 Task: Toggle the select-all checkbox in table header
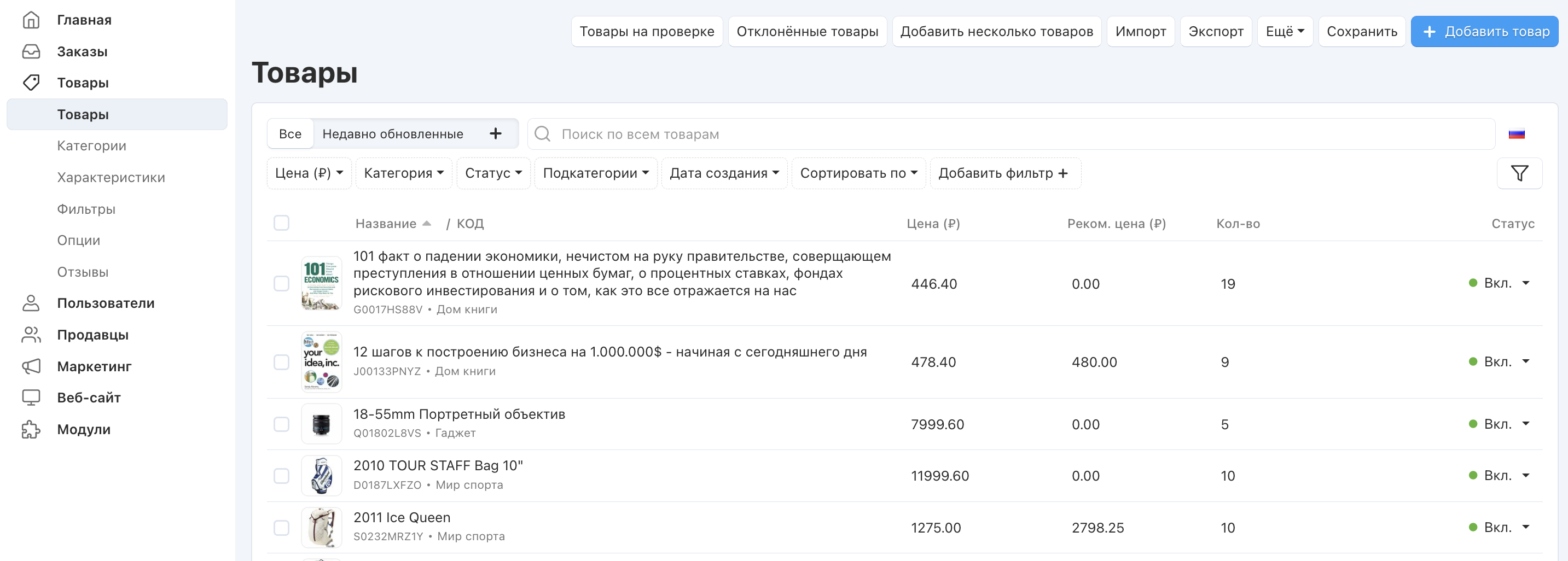281,223
